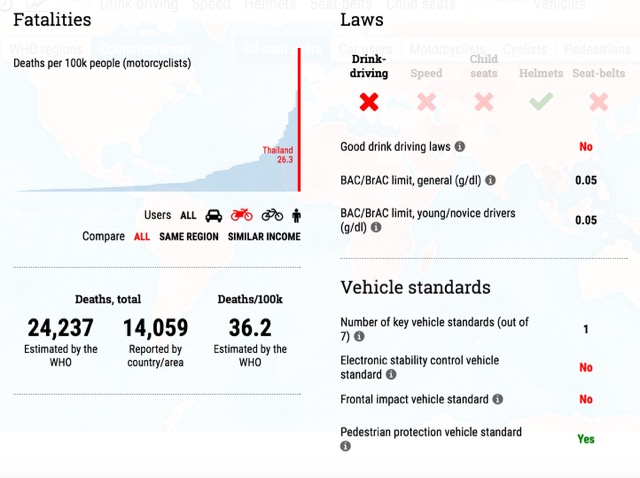Select the bicycle users icon

[272, 215]
